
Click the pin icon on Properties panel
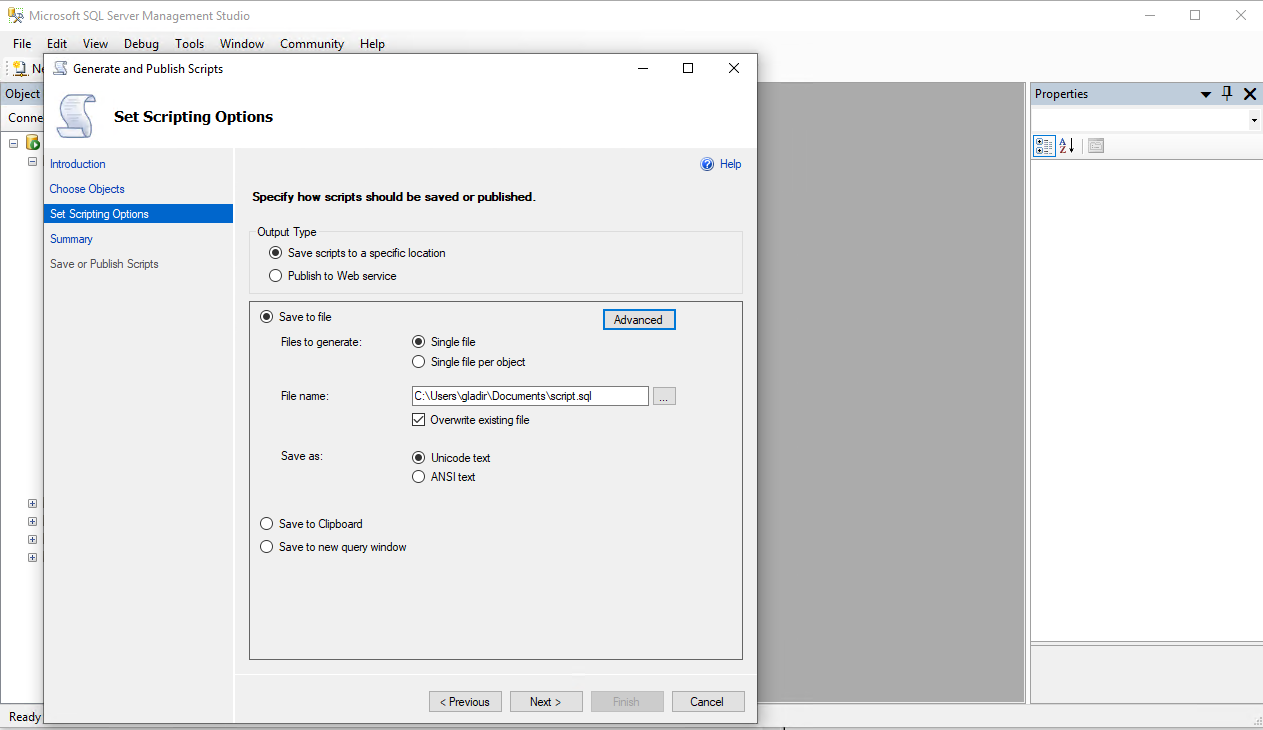click(1226, 93)
